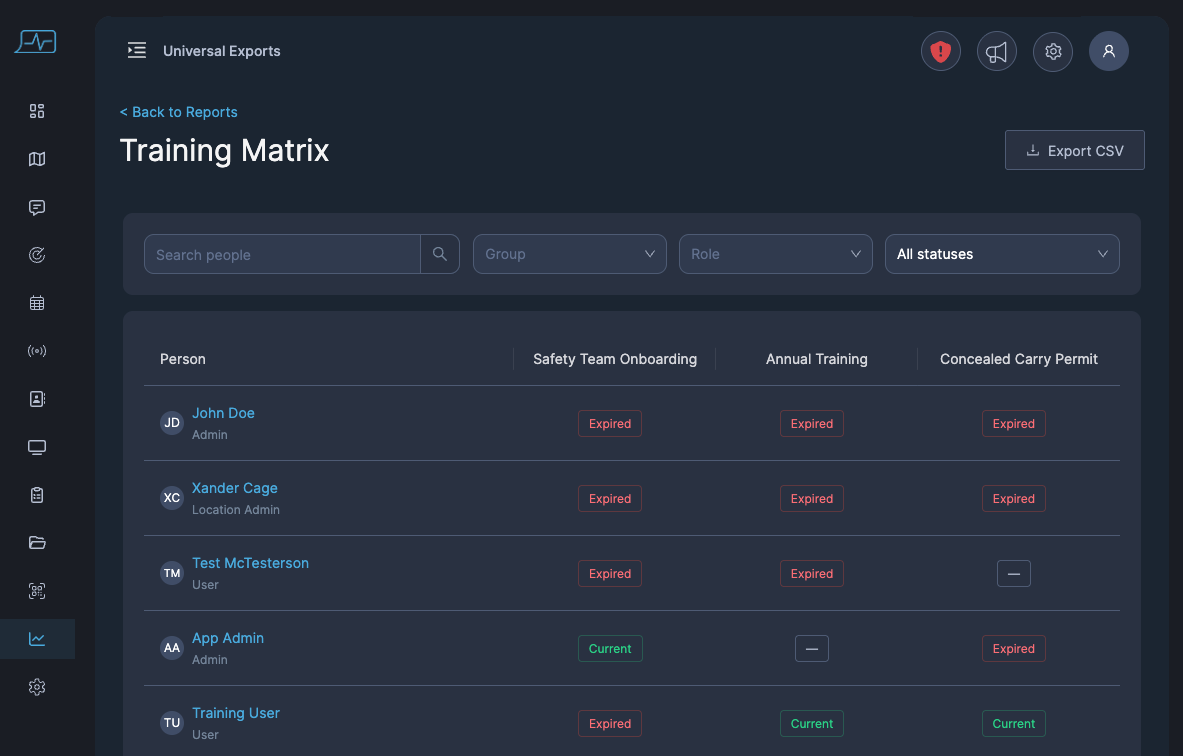Expand the Role filter dropdown
Image resolution: width=1183 pixels, height=756 pixels.
tap(776, 254)
